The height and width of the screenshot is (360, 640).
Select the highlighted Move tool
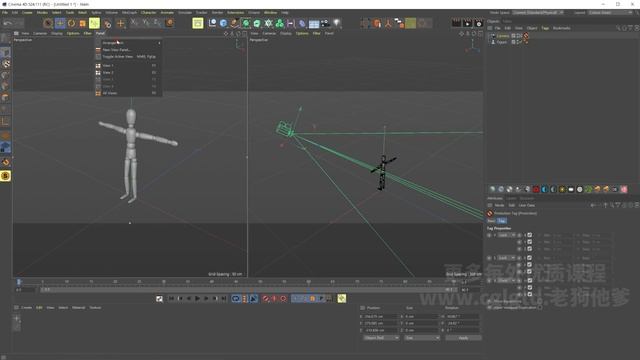coord(60,23)
